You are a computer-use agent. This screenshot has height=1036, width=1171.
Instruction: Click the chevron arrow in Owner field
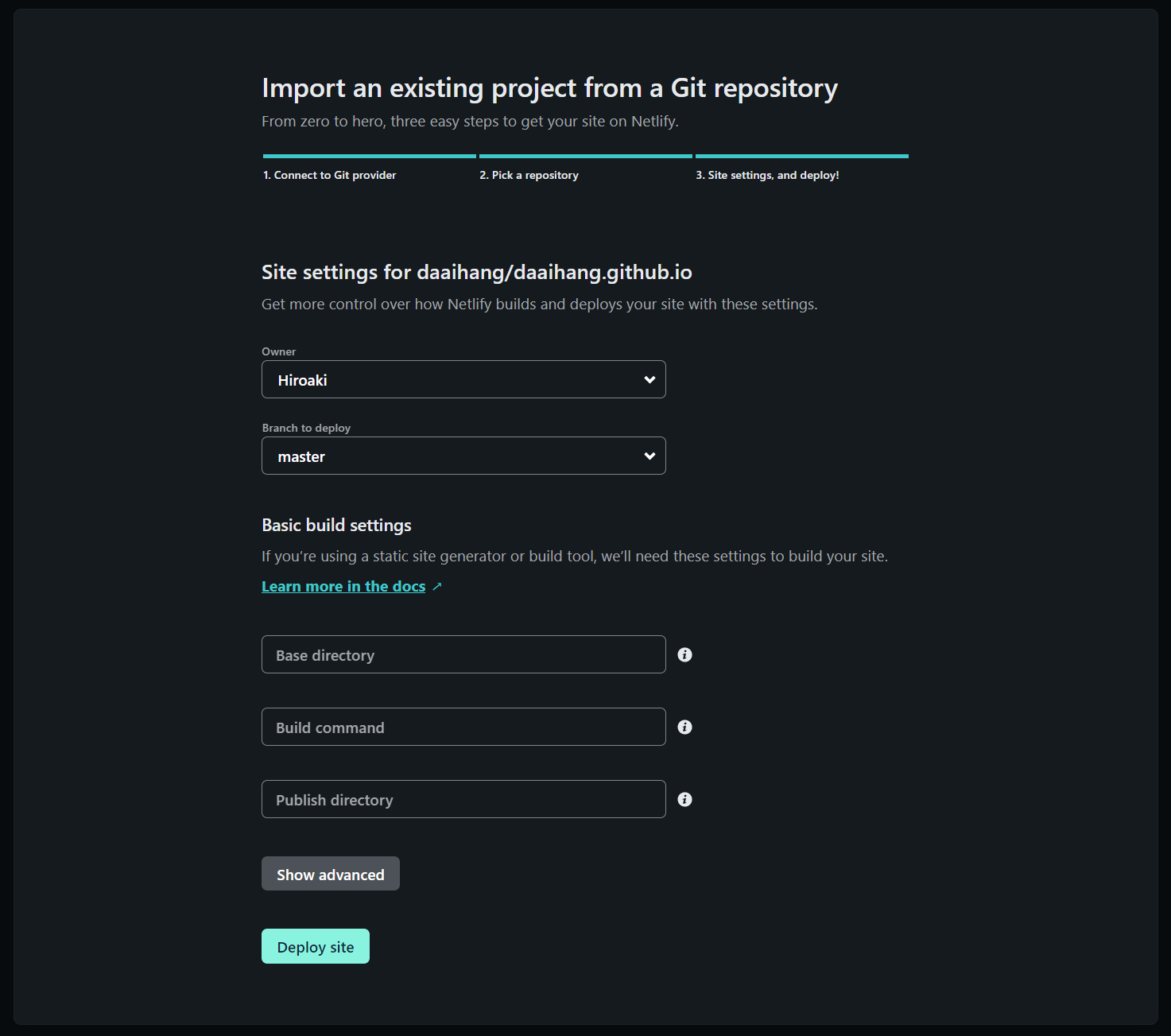(x=649, y=380)
